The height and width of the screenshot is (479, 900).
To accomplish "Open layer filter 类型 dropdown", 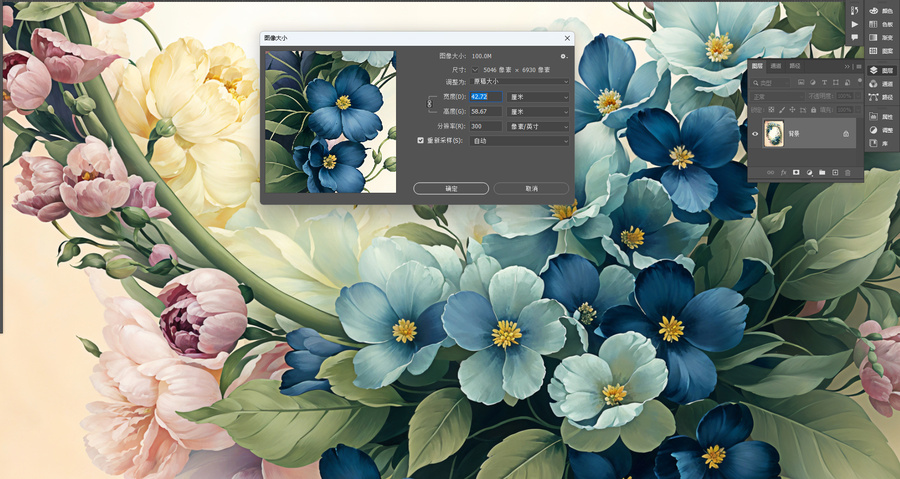I will point(770,83).
